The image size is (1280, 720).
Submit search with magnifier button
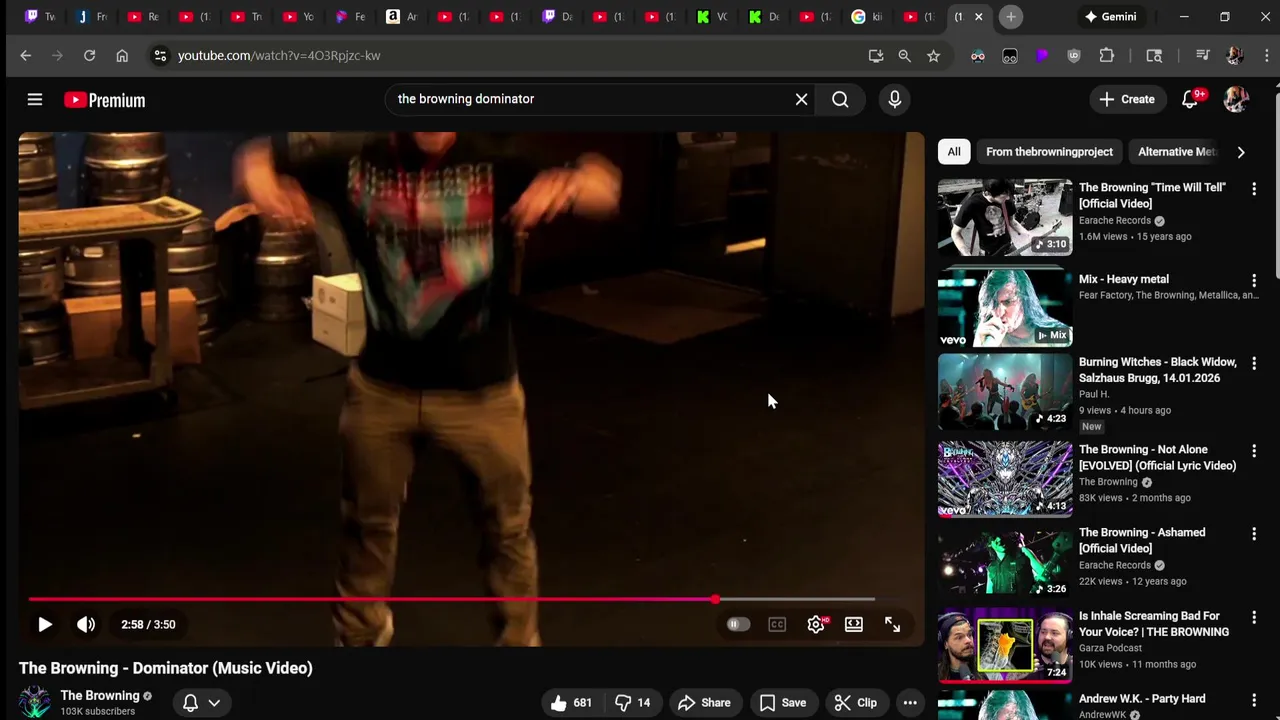(840, 99)
